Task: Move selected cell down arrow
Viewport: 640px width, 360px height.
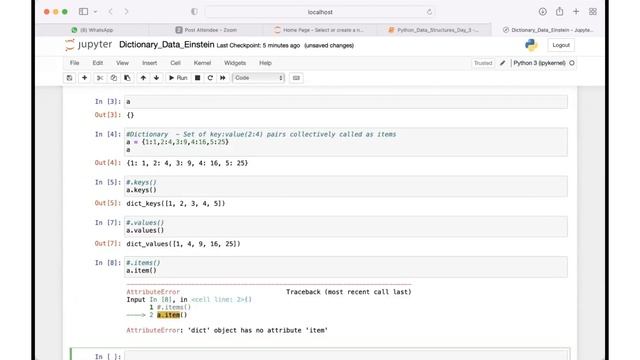Action: [x=156, y=78]
